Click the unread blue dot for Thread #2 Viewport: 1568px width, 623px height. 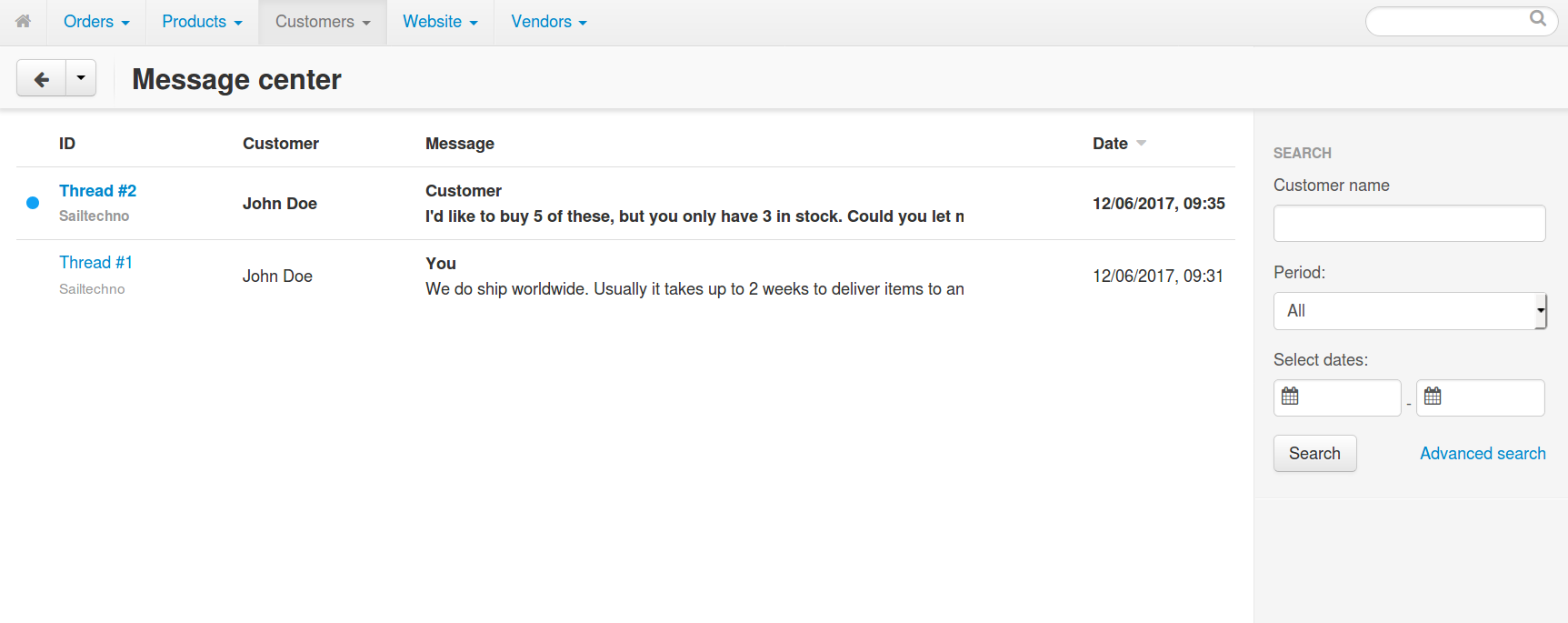(x=33, y=203)
